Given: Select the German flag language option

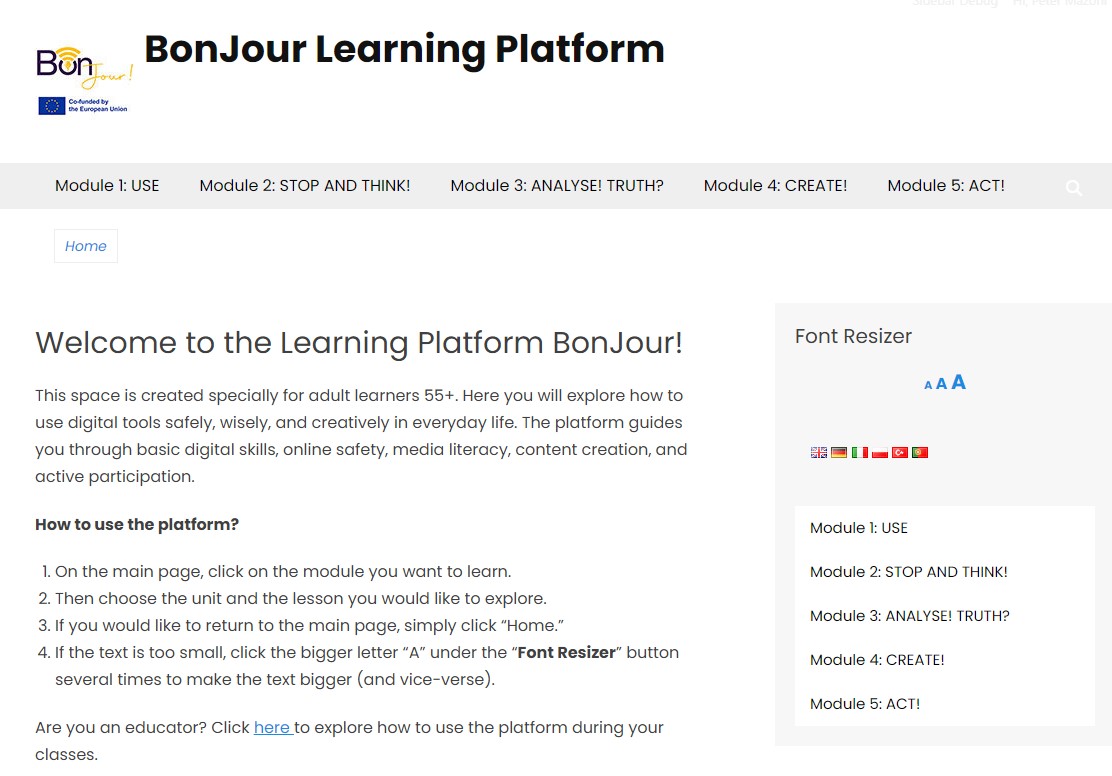Looking at the screenshot, I should 839,453.
